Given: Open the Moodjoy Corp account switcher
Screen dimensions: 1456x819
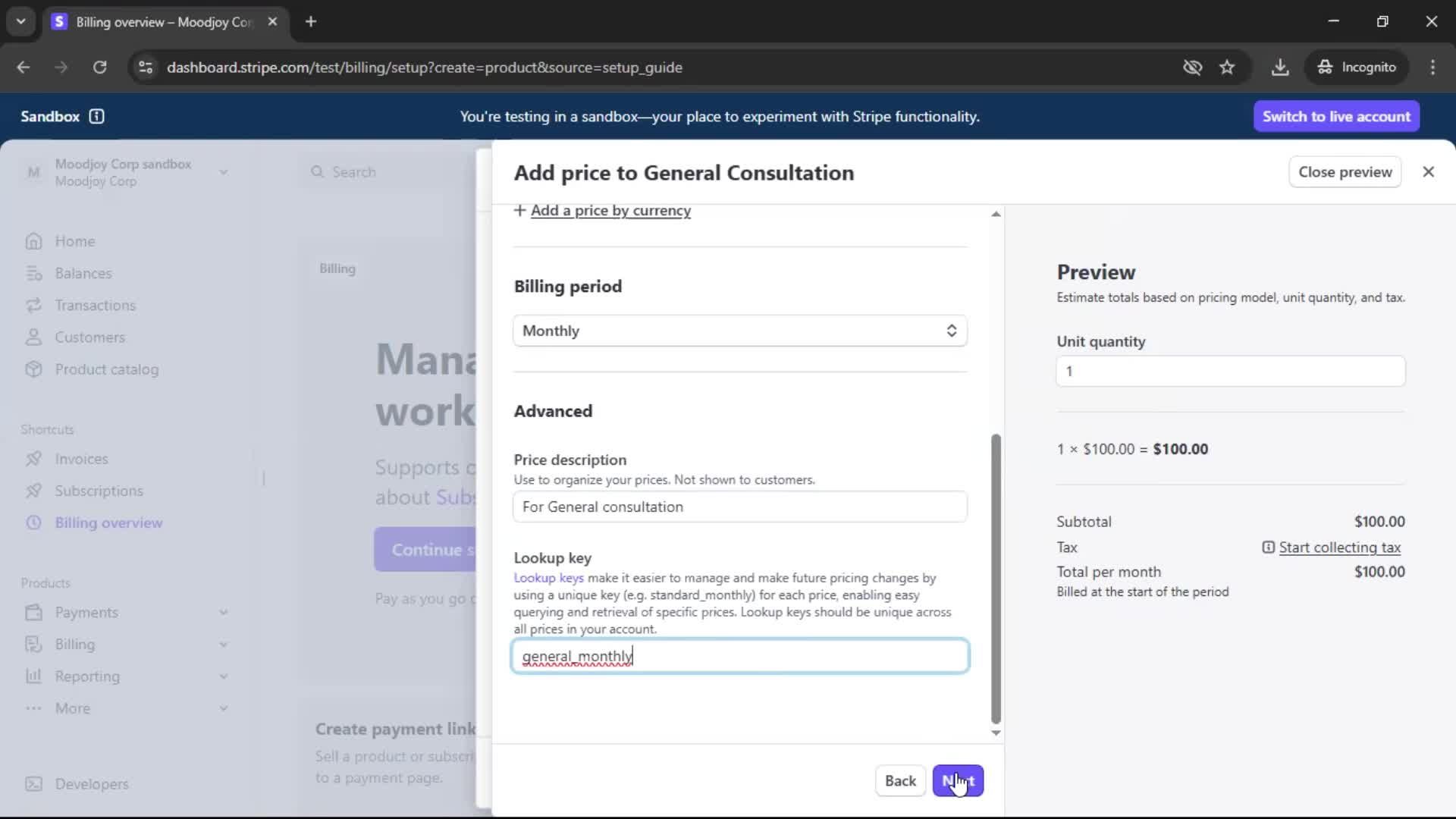Looking at the screenshot, I should 125,172.
